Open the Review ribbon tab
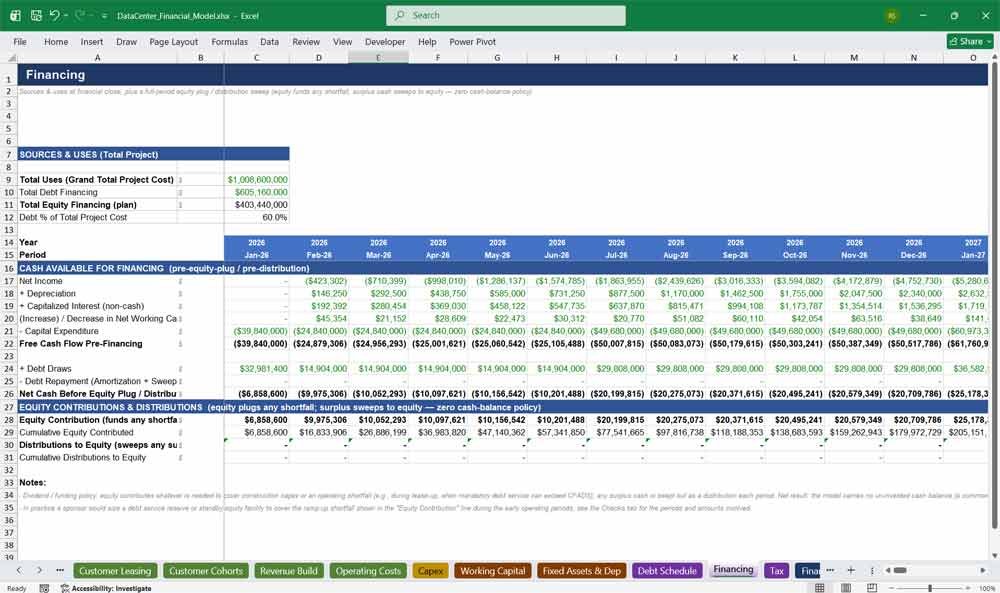1000x593 pixels. (x=306, y=41)
